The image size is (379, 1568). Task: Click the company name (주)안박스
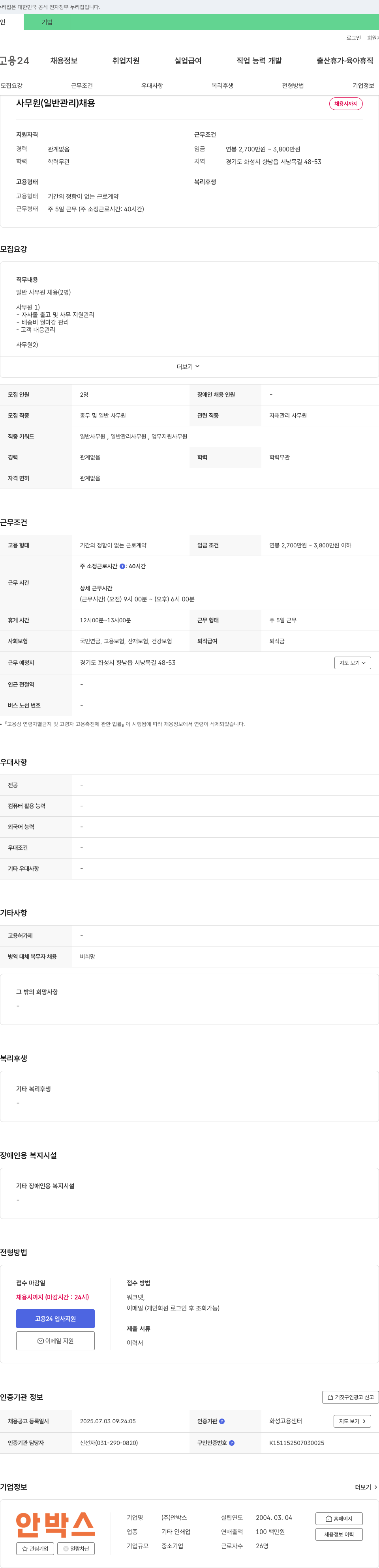[174, 1518]
